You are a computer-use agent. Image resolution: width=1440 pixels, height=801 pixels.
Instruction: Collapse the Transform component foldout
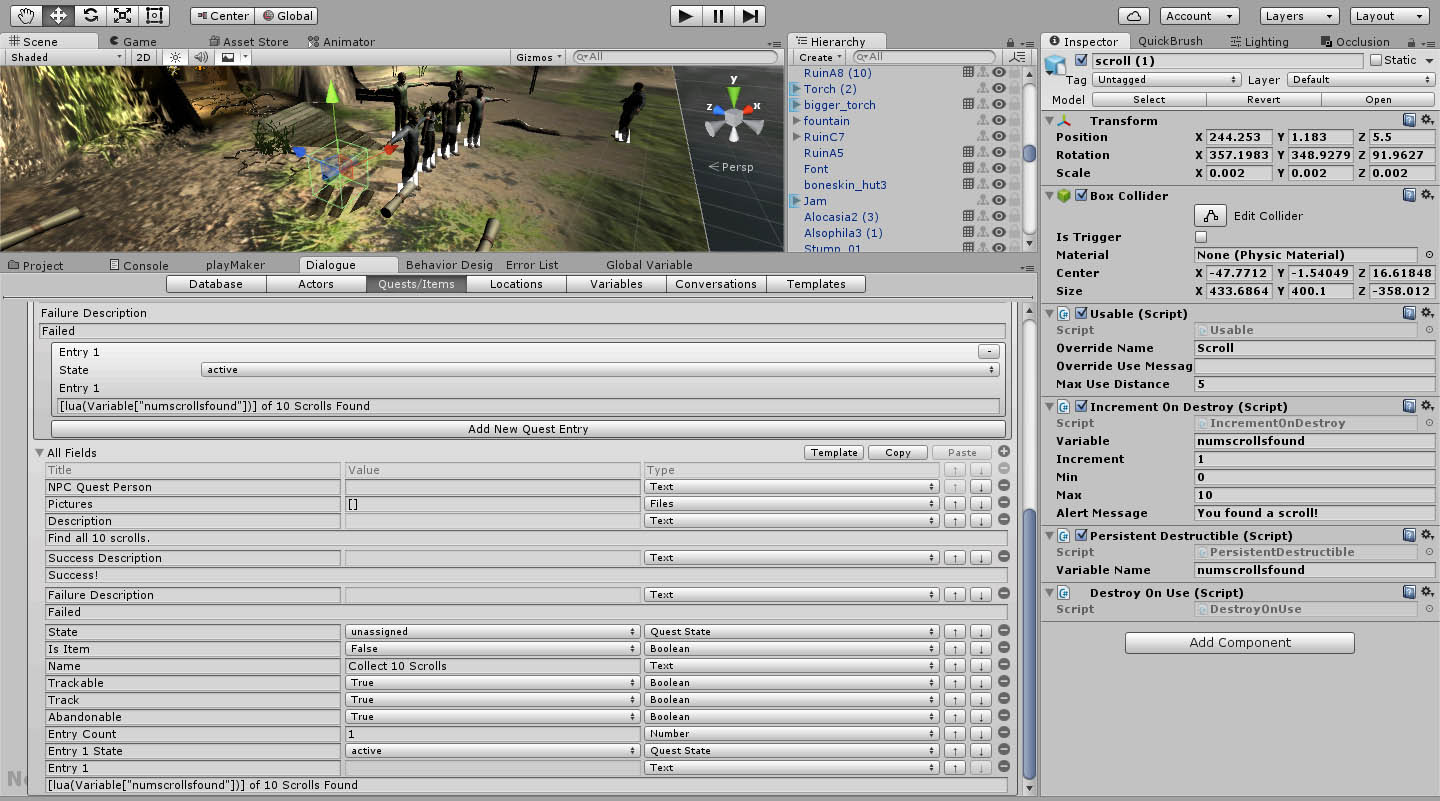click(1051, 120)
